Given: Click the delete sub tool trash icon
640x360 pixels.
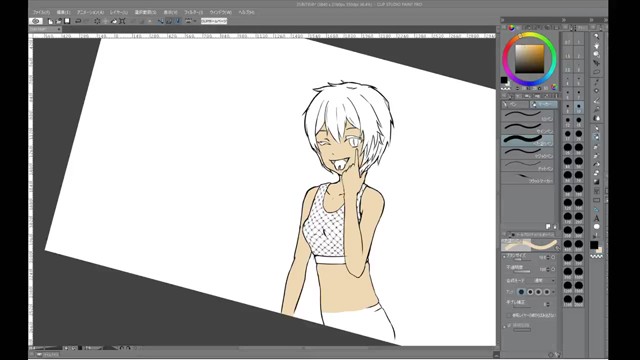Looking at the screenshot, I should pos(554,227).
